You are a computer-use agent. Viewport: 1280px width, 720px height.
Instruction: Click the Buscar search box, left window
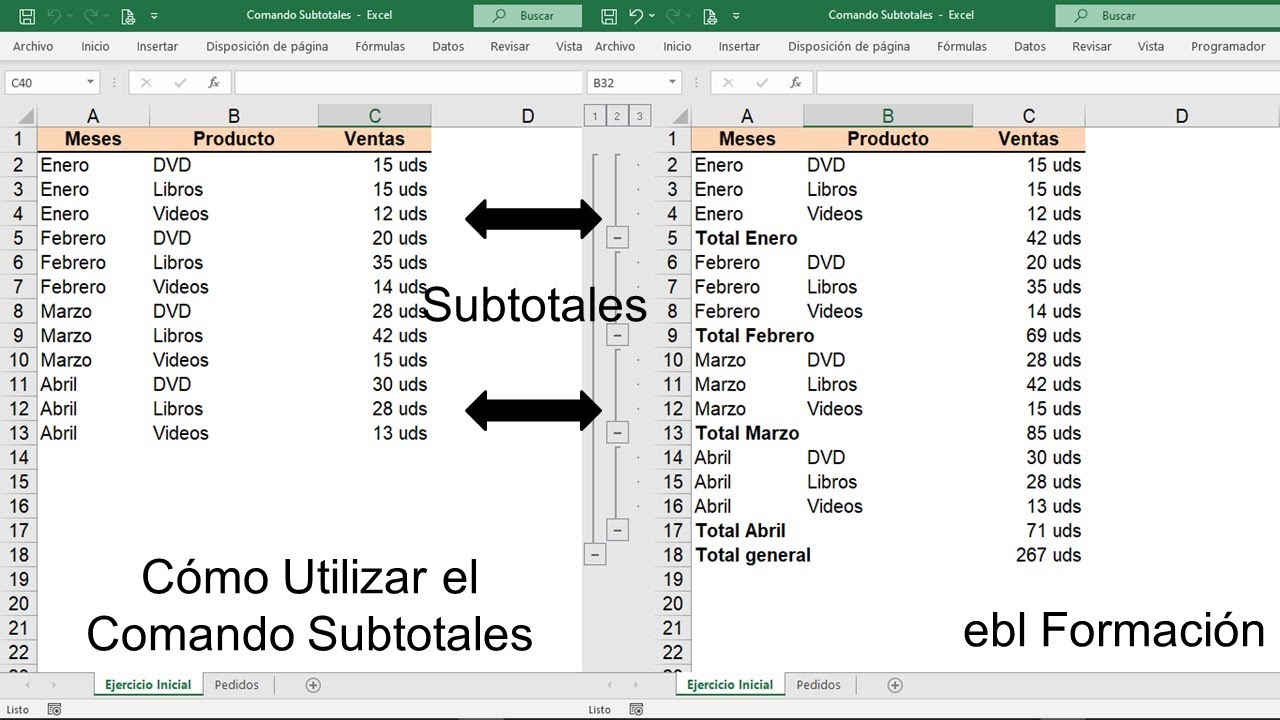pyautogui.click(x=527, y=16)
